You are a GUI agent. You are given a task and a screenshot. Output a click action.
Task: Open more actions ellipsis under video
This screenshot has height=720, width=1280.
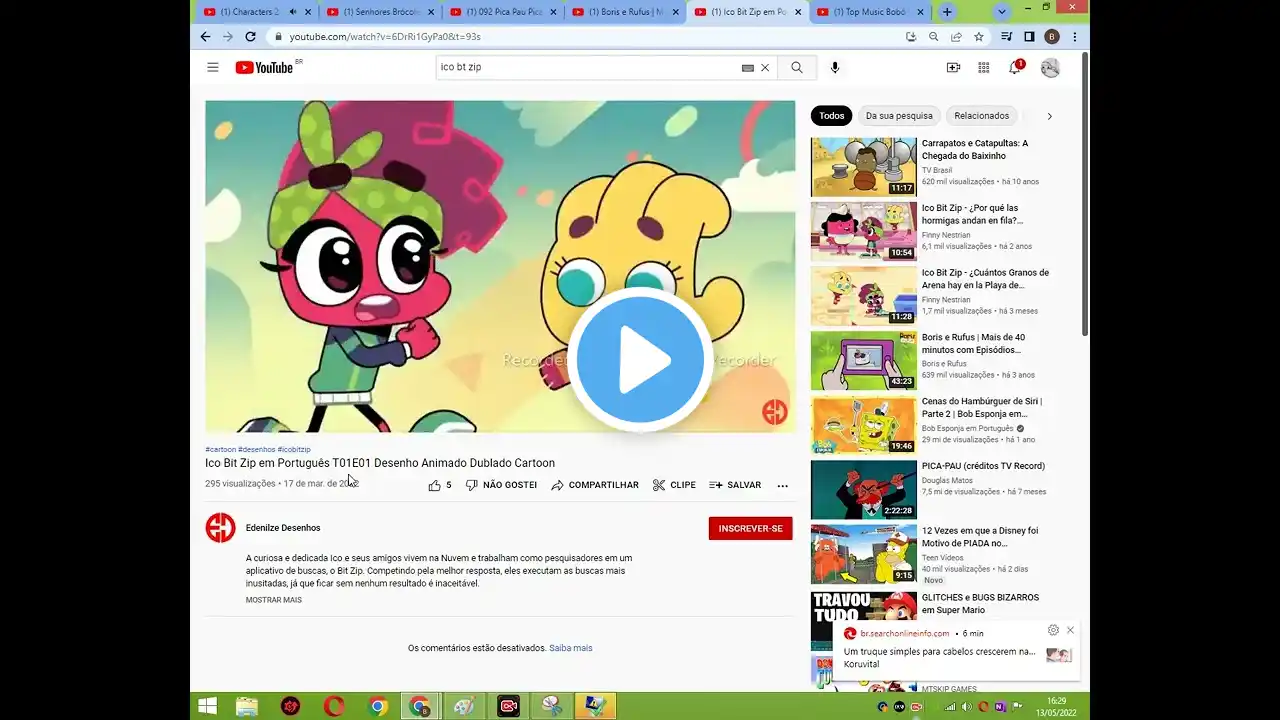(783, 485)
